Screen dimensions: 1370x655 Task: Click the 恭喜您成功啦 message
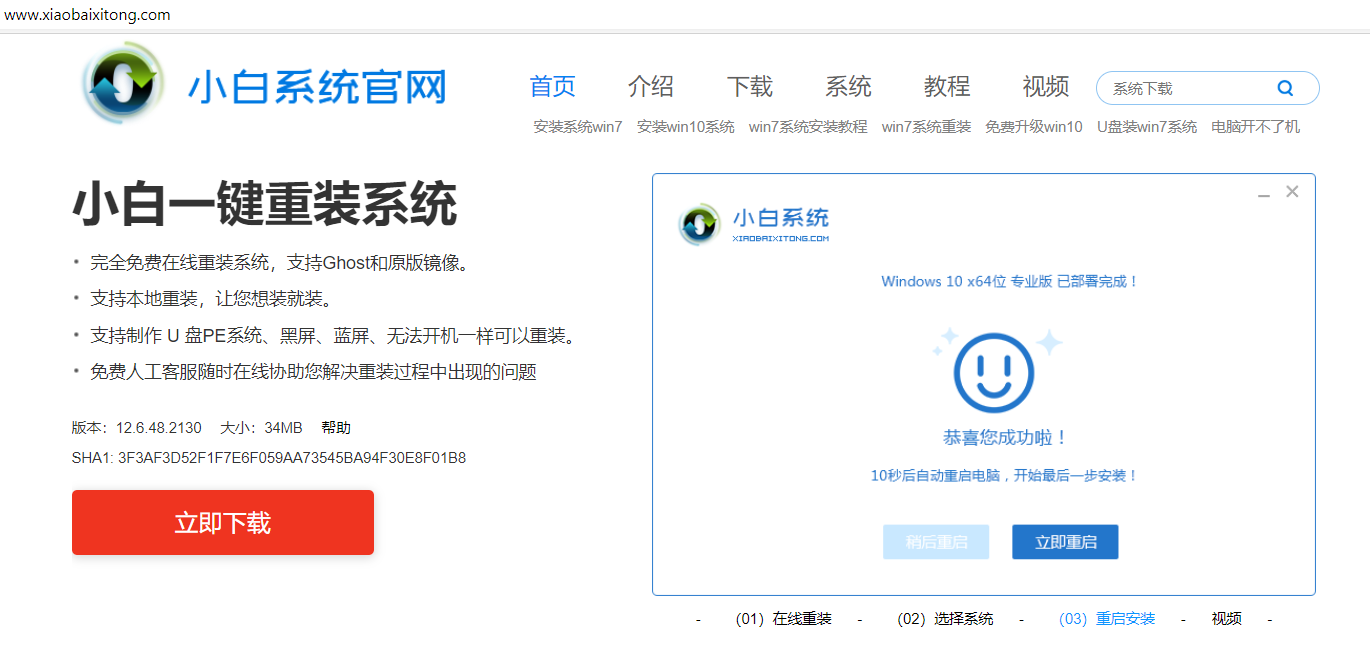(x=1006, y=438)
